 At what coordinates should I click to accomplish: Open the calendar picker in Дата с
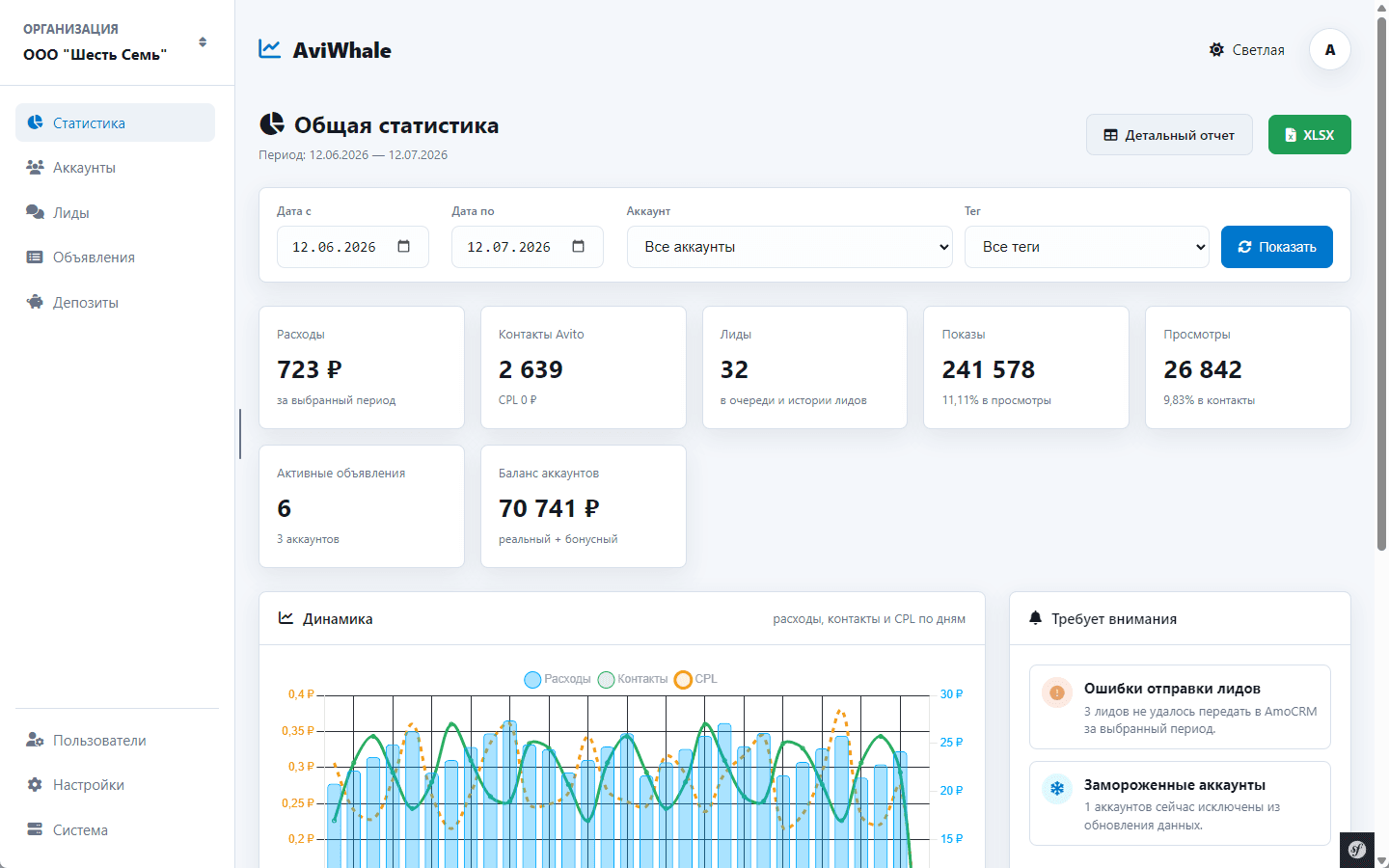pos(404,247)
